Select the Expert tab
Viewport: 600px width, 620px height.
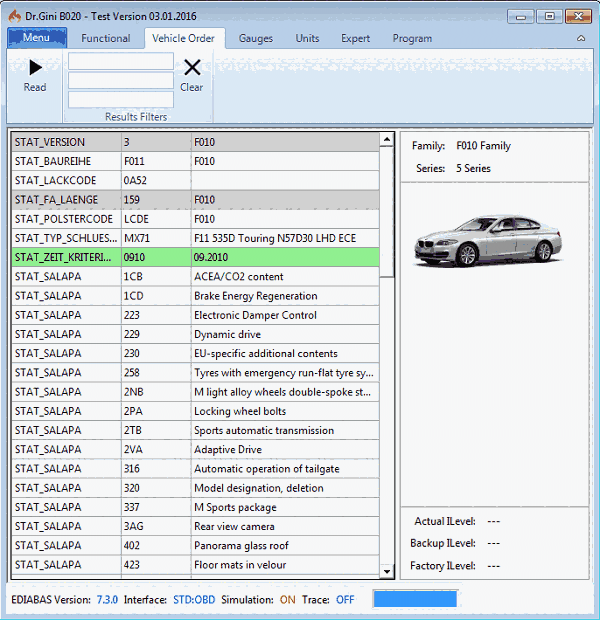click(x=355, y=38)
